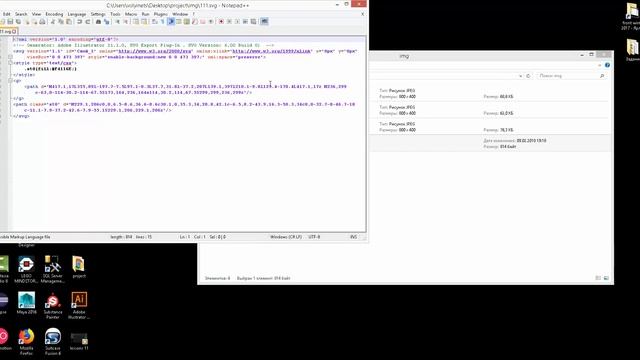
Task: Expand the Explorer ribbon chevron
Action: (599, 65)
